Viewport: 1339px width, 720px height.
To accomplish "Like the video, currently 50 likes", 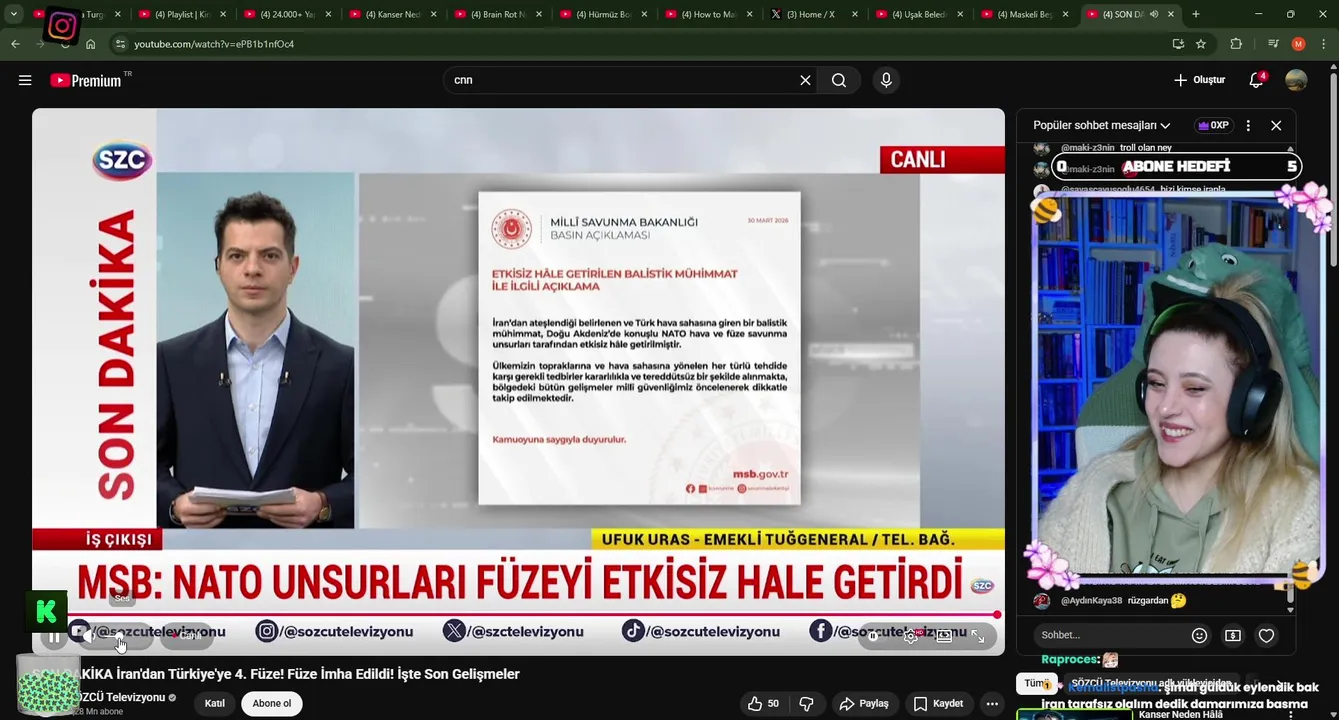I will click(763, 704).
